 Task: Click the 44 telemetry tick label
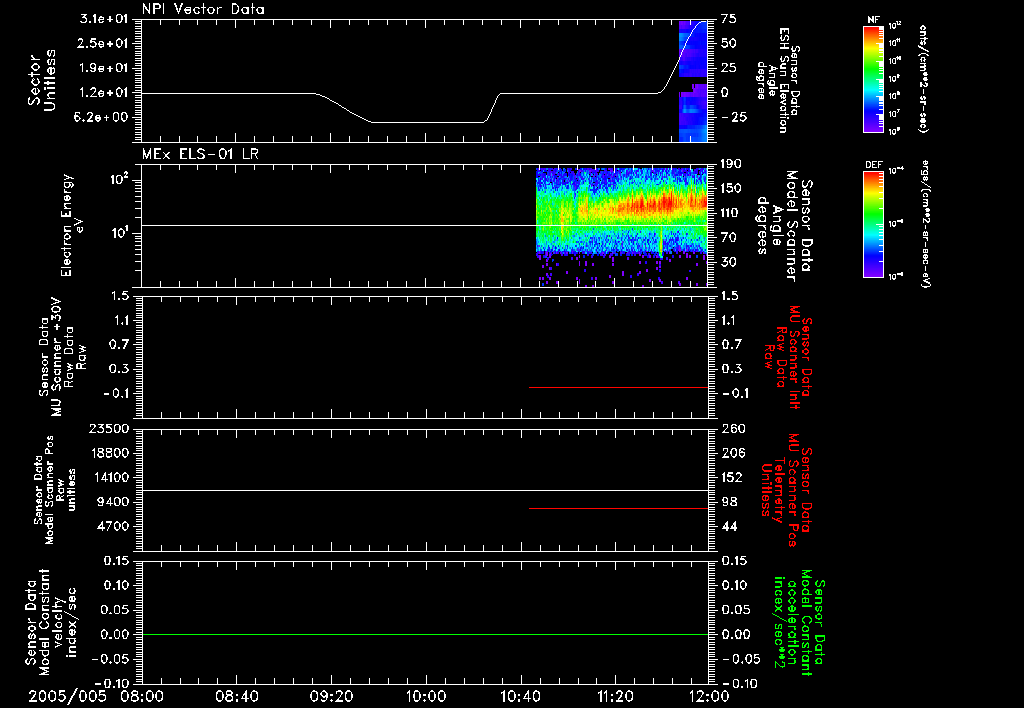pyautogui.click(x=729, y=526)
